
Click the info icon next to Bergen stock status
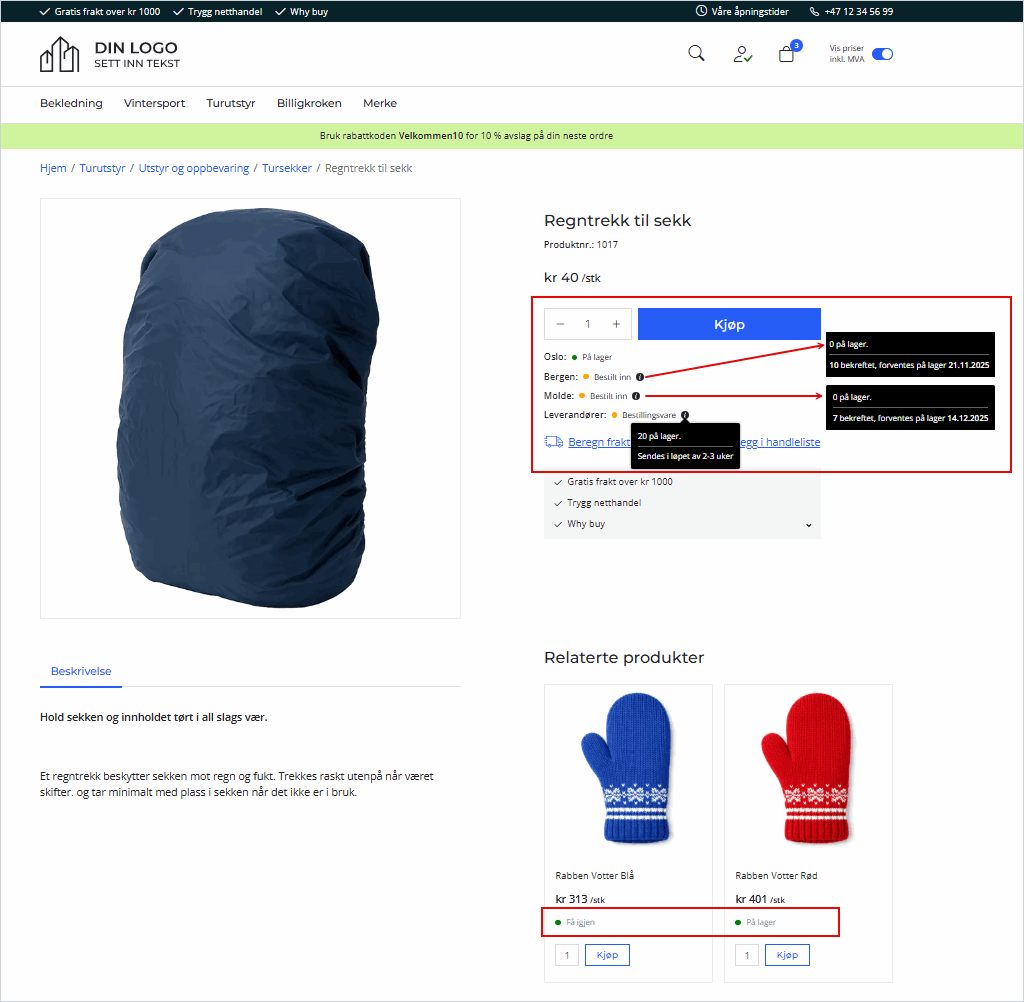point(639,377)
